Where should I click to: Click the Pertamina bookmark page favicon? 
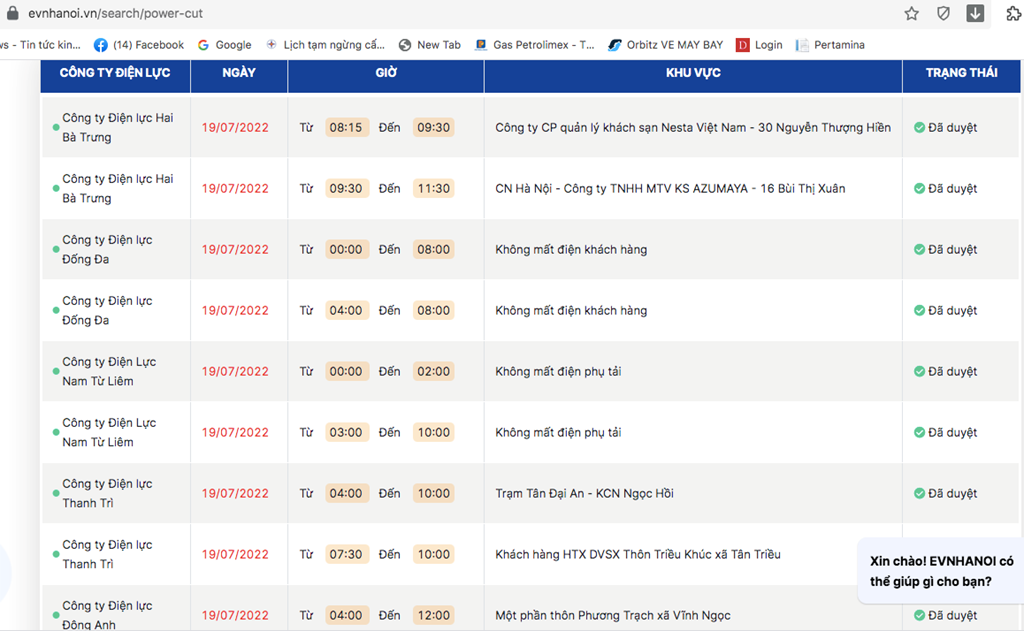(x=802, y=45)
